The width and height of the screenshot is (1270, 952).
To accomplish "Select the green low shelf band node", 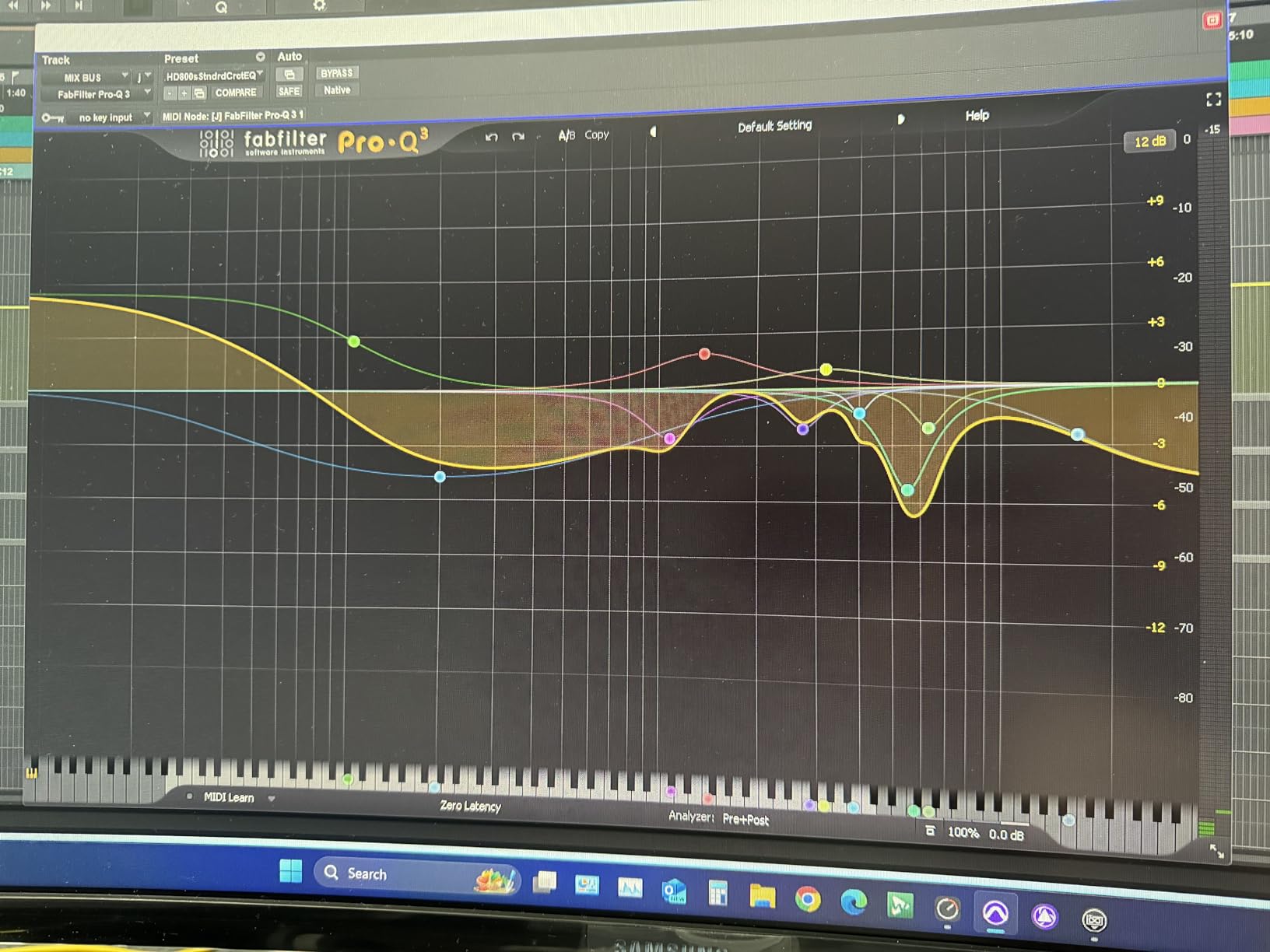I will coord(354,341).
